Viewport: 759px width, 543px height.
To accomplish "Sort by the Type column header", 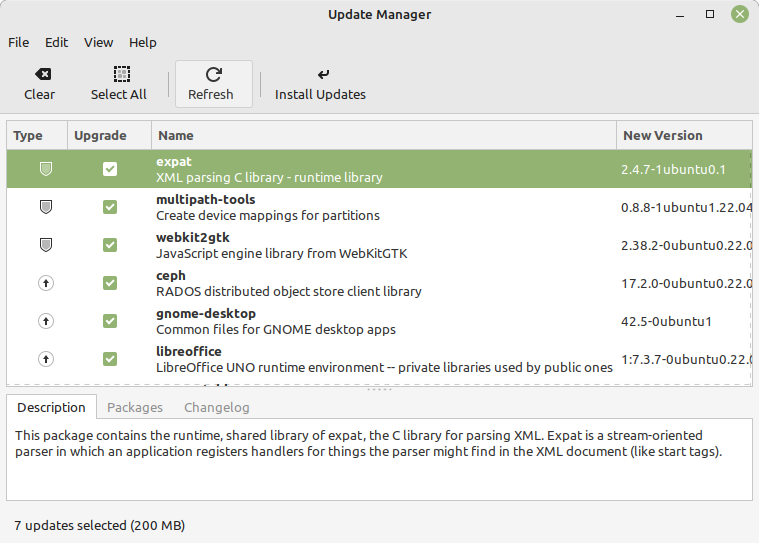I will [37, 136].
